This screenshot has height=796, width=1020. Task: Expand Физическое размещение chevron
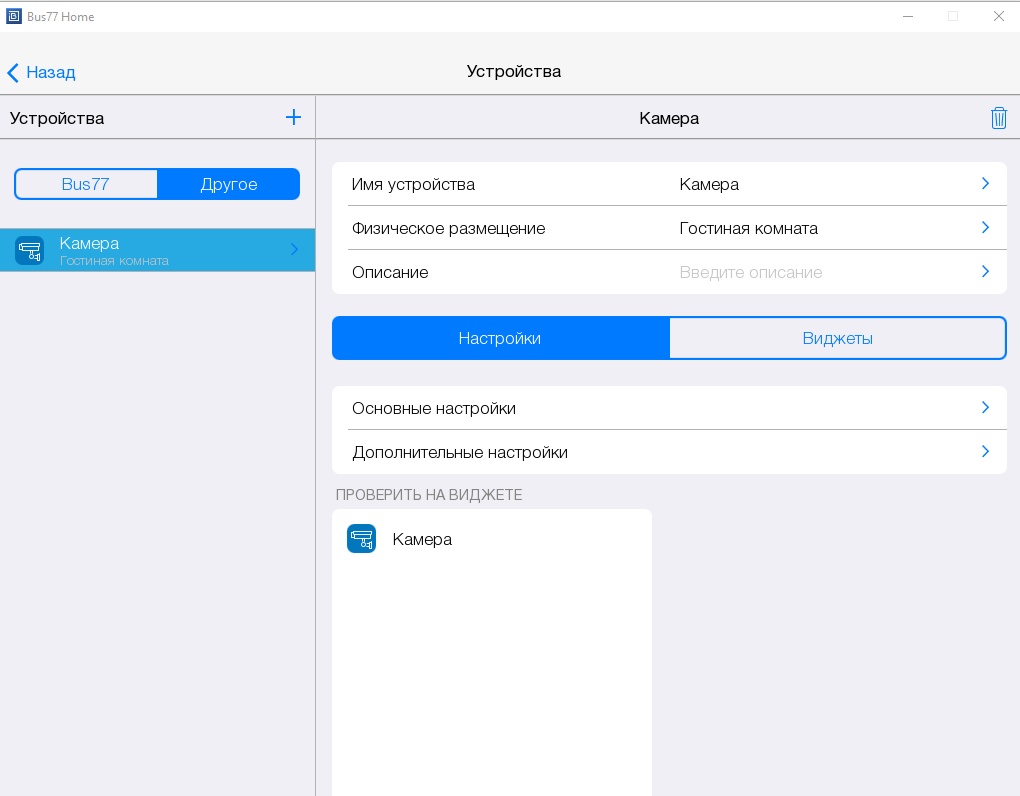985,228
